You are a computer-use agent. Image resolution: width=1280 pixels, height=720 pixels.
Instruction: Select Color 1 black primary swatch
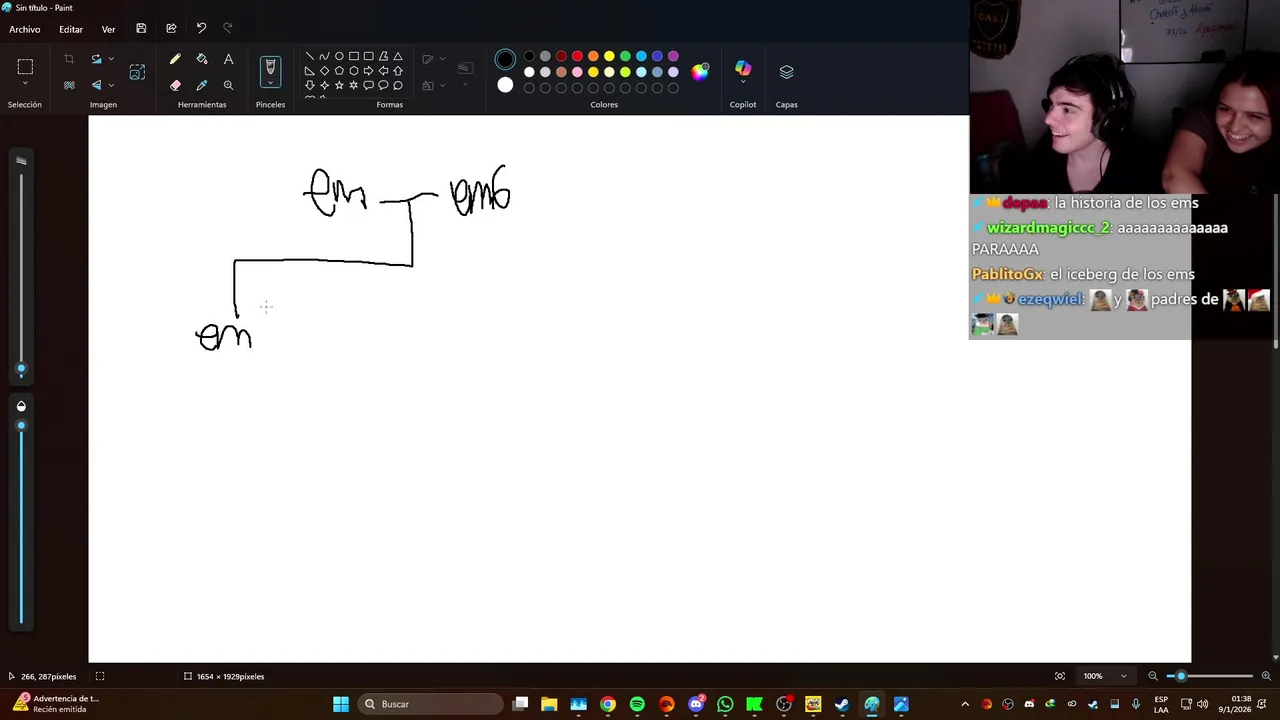click(x=505, y=60)
